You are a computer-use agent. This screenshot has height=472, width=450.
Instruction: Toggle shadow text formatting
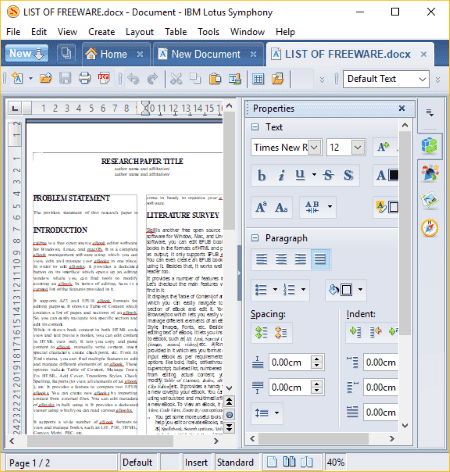point(348,175)
